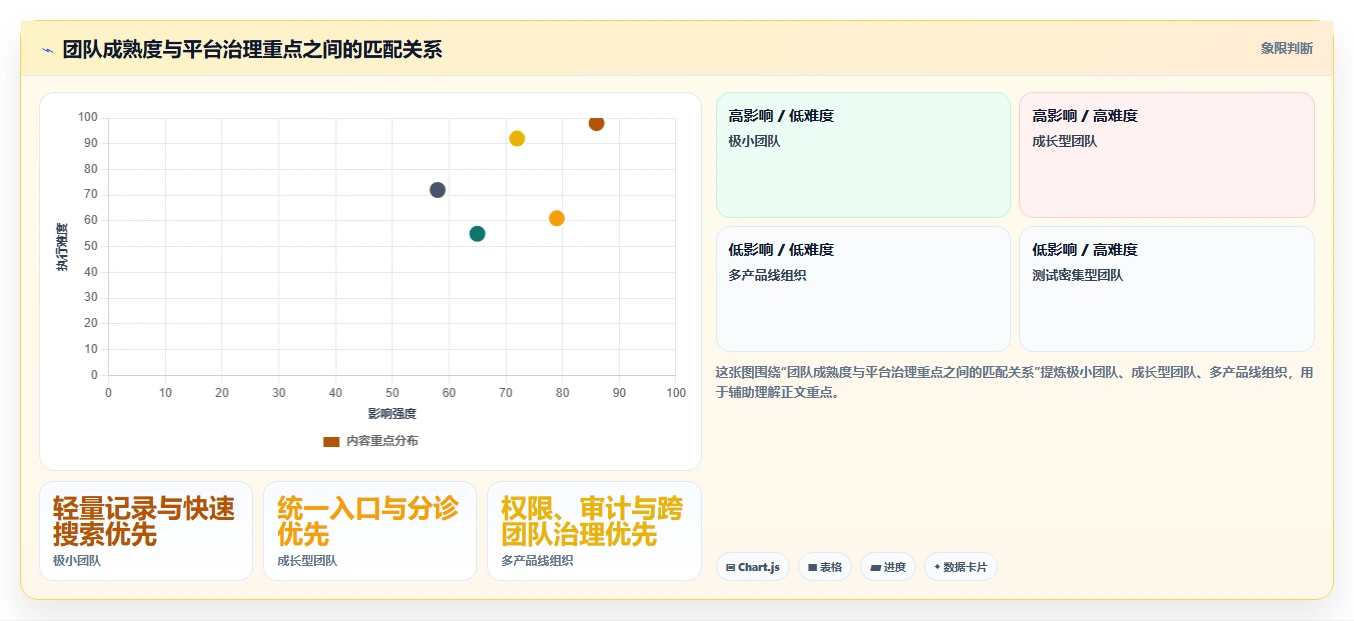Click the yellow scatter point at 执行难度 92
The image size is (1354, 621).
point(517,139)
